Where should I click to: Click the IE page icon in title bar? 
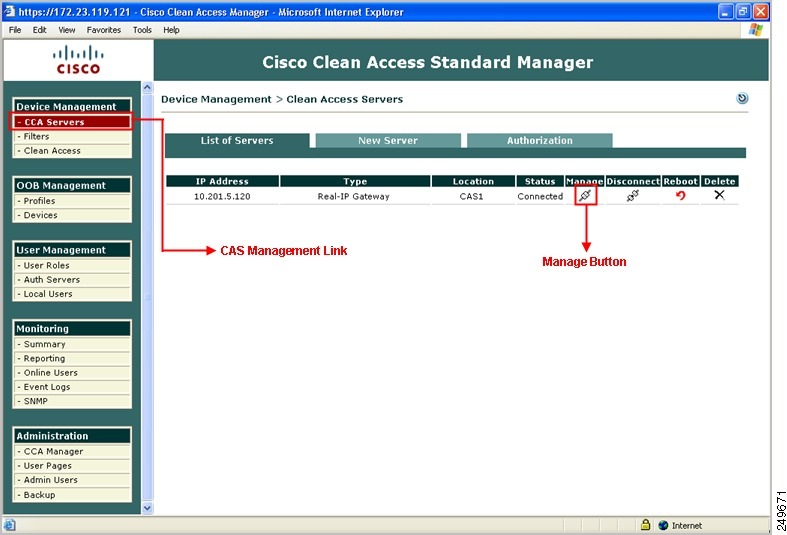pos(9,11)
